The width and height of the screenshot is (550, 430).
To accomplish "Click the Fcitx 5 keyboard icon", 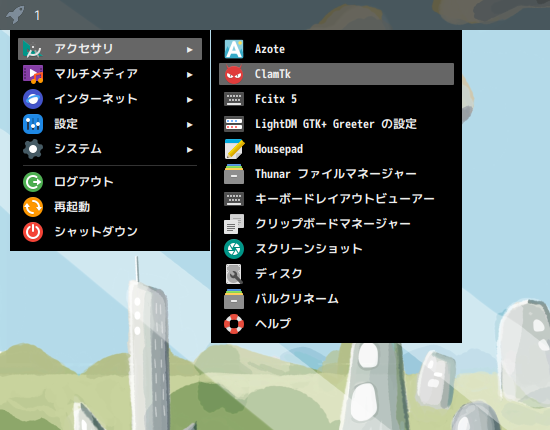I will pos(234,99).
